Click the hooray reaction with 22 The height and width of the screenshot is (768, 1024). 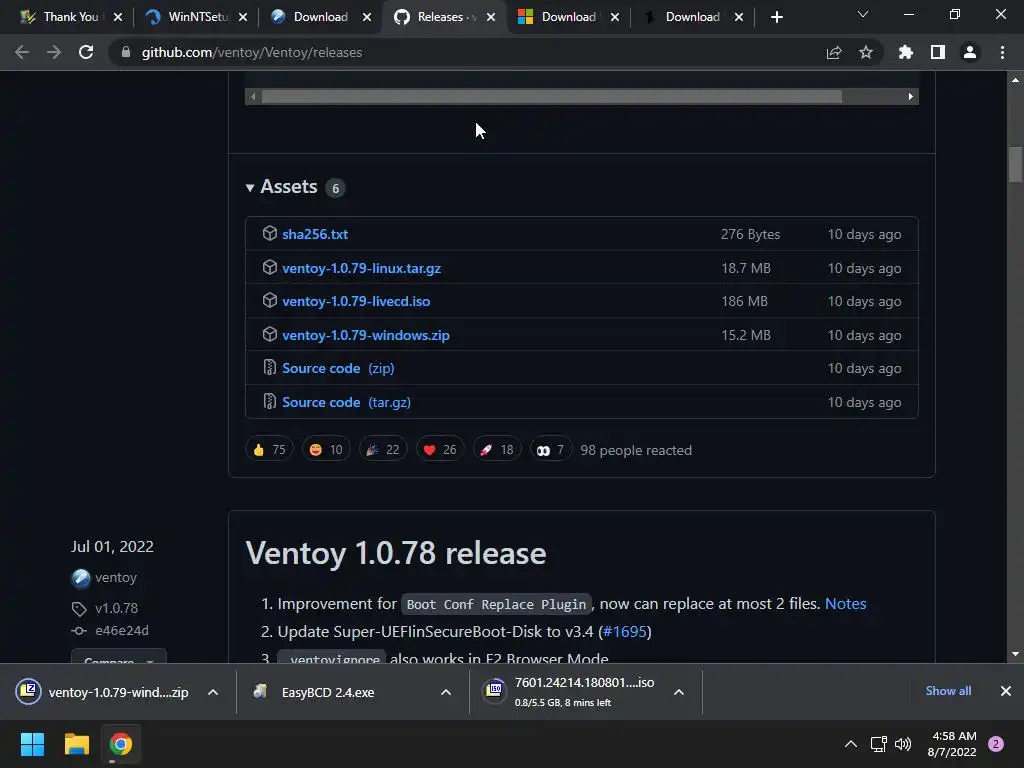[383, 449]
